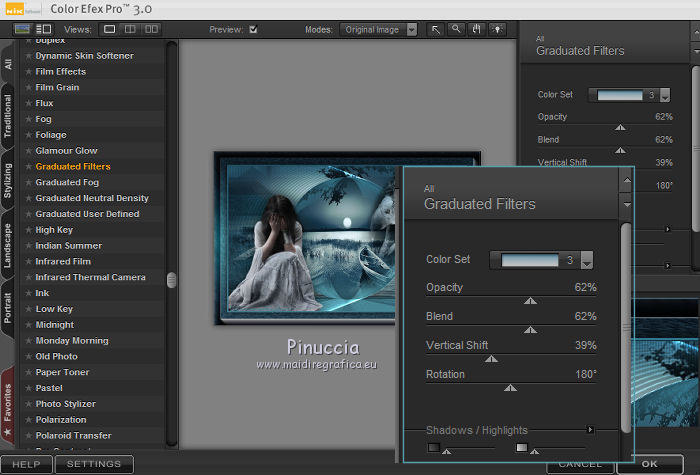The width and height of the screenshot is (700, 475).
Task: Open the Color Set dropdown arrow
Action: (587, 261)
